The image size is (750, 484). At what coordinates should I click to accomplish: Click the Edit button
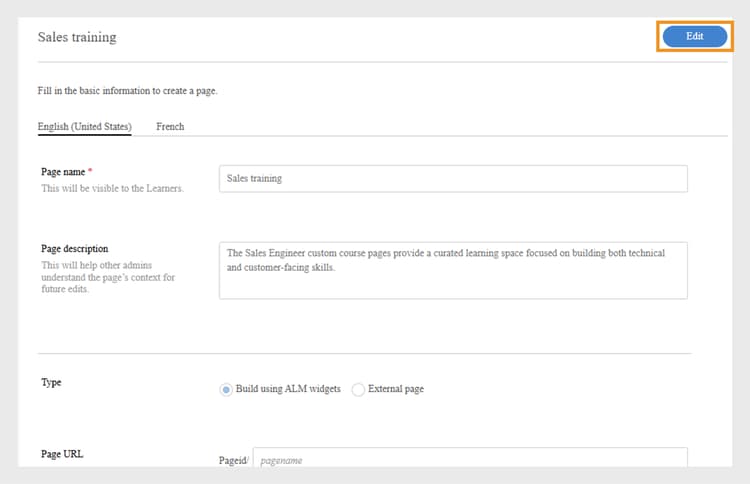click(x=694, y=36)
